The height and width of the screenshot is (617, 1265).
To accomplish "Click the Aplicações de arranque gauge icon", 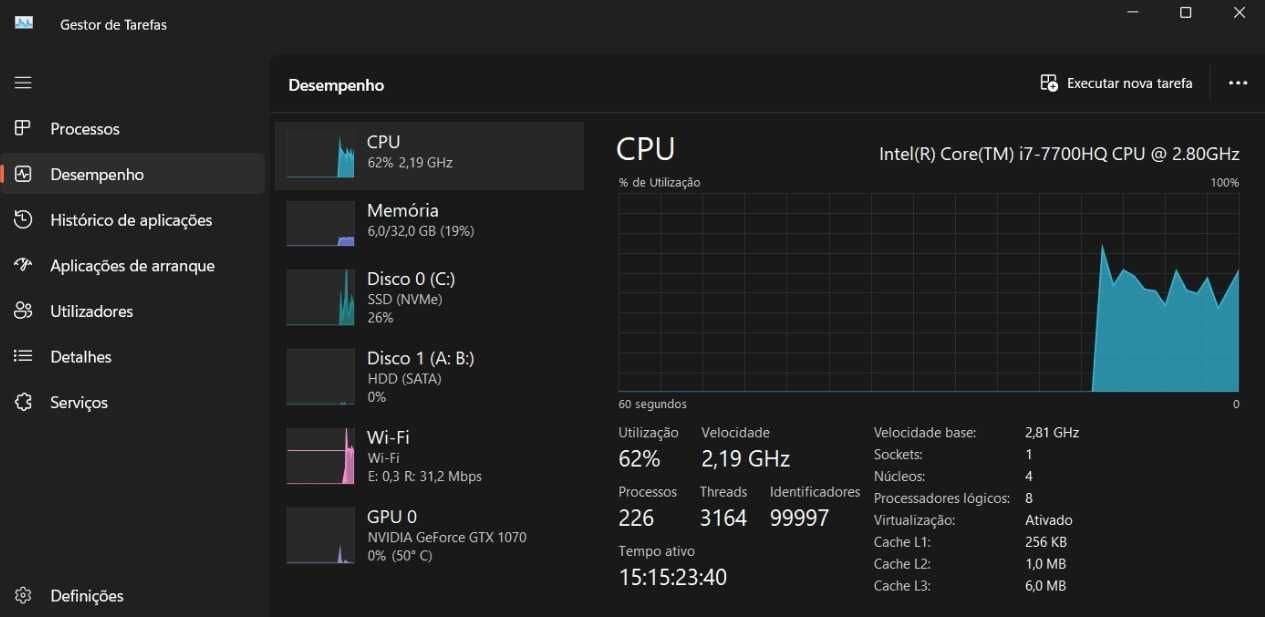I will (x=23, y=266).
